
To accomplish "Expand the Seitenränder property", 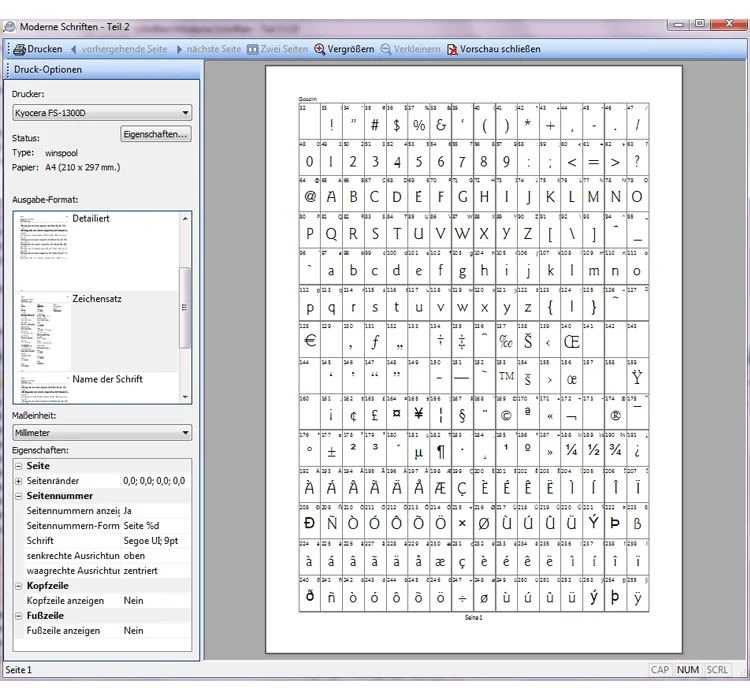I will tap(19, 481).
